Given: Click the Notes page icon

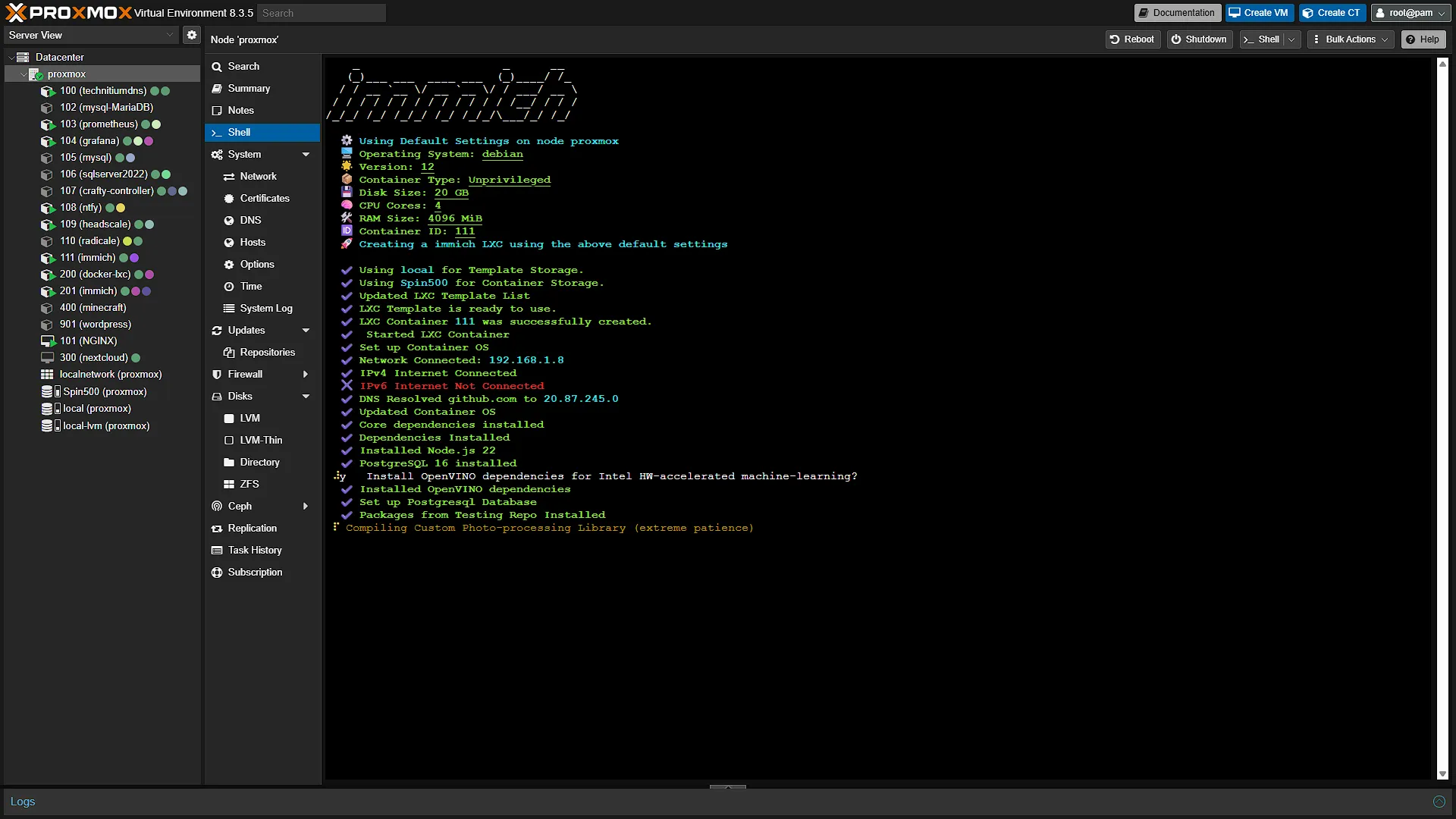Looking at the screenshot, I should click(217, 111).
